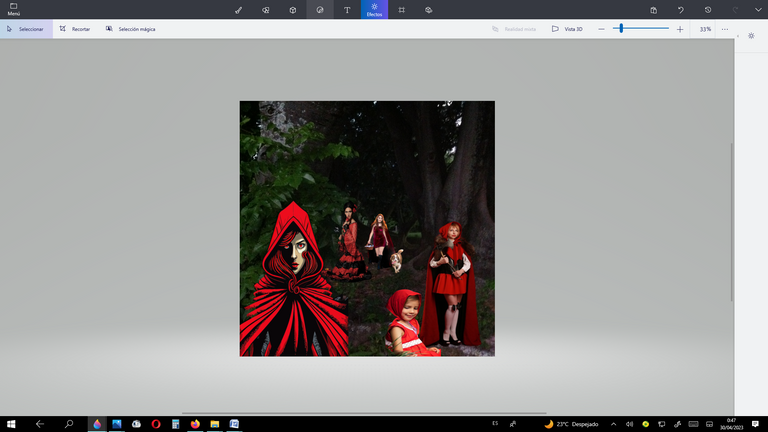768x432 pixels.
Task: Launch Firefox from the taskbar
Action: (x=195, y=424)
